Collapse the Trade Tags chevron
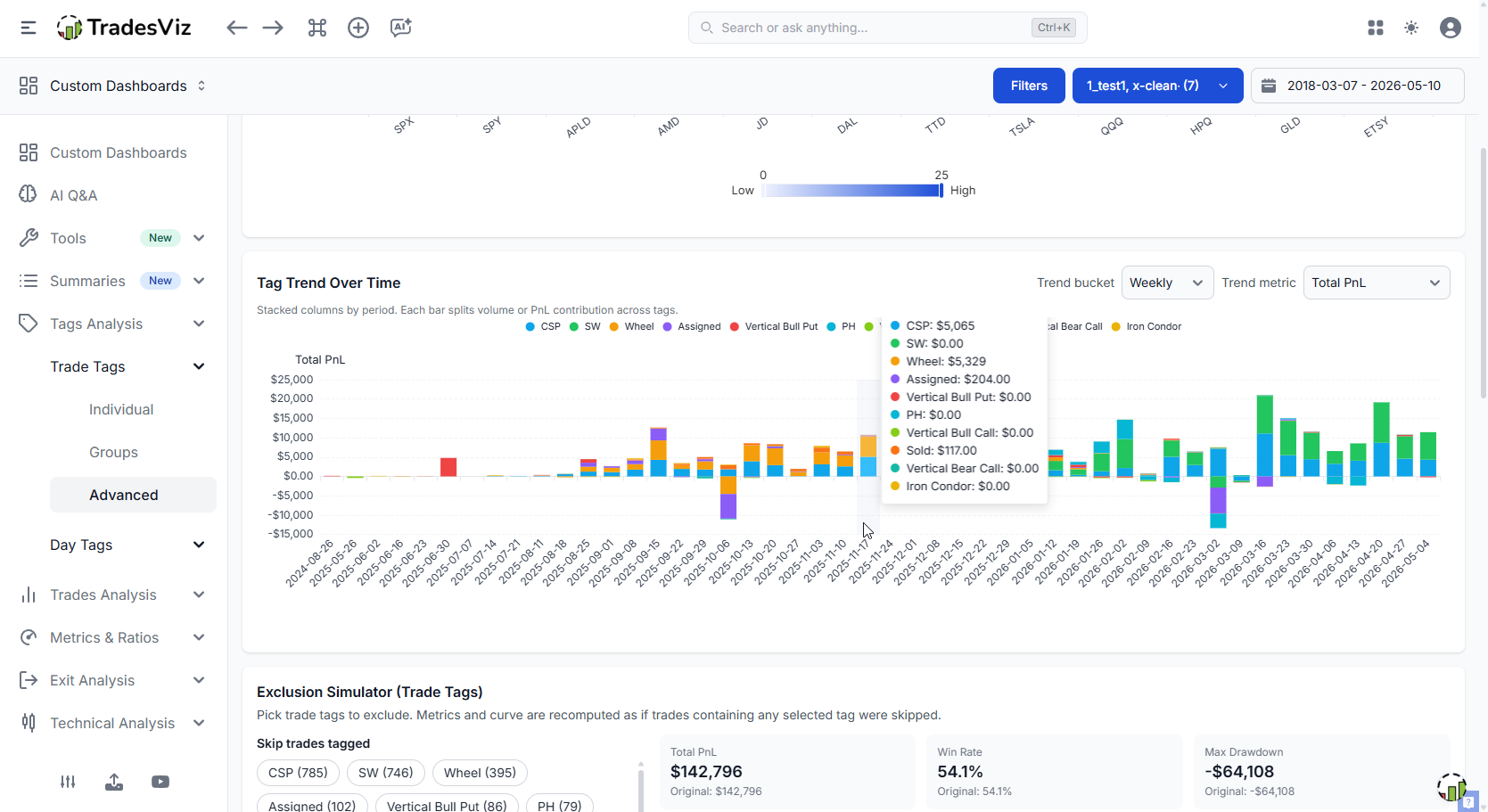The image size is (1488, 812). [x=199, y=366]
